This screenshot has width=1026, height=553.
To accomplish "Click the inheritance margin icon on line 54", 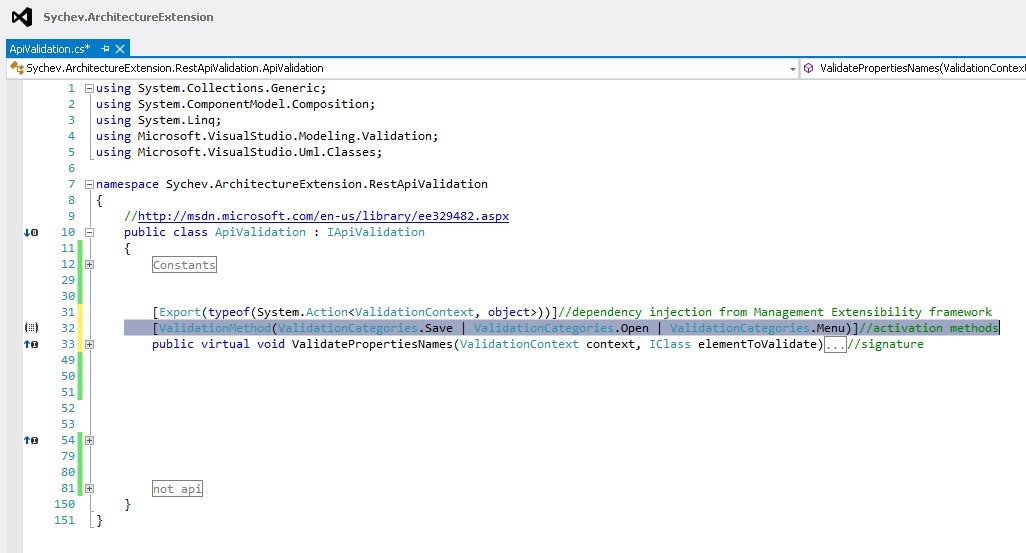I will [x=31, y=440].
